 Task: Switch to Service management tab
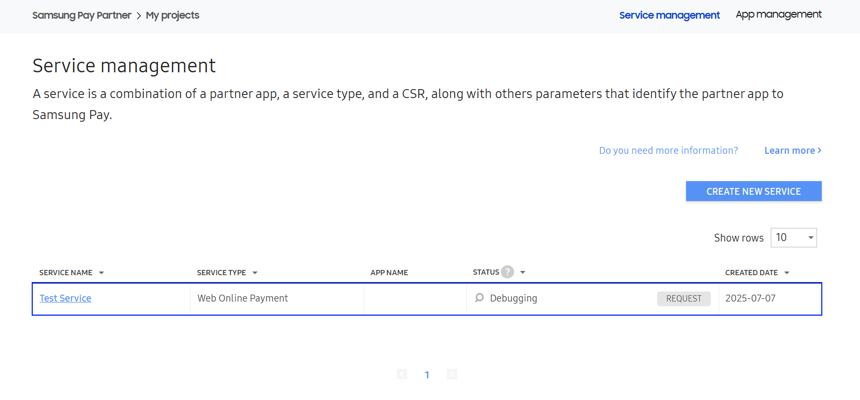(x=669, y=15)
